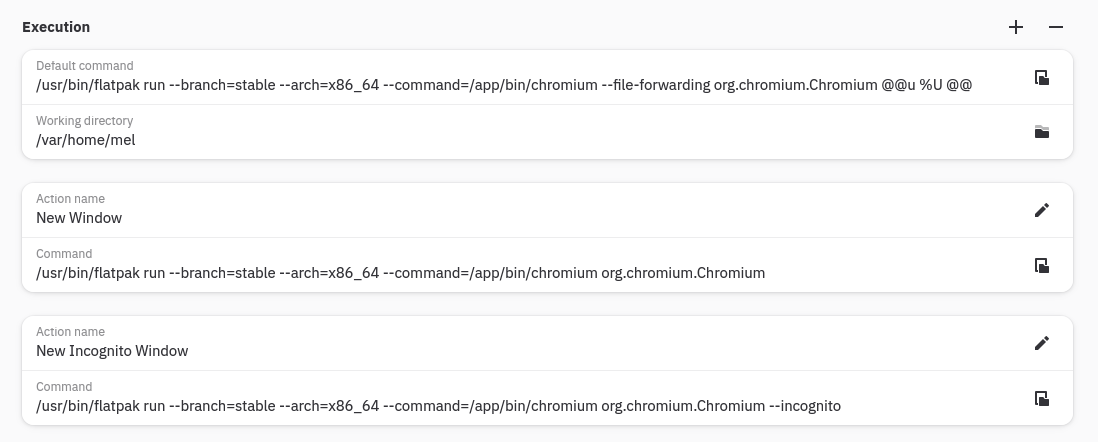1098x442 pixels.
Task: Click the "Default command" caption label
Action: tap(84, 66)
